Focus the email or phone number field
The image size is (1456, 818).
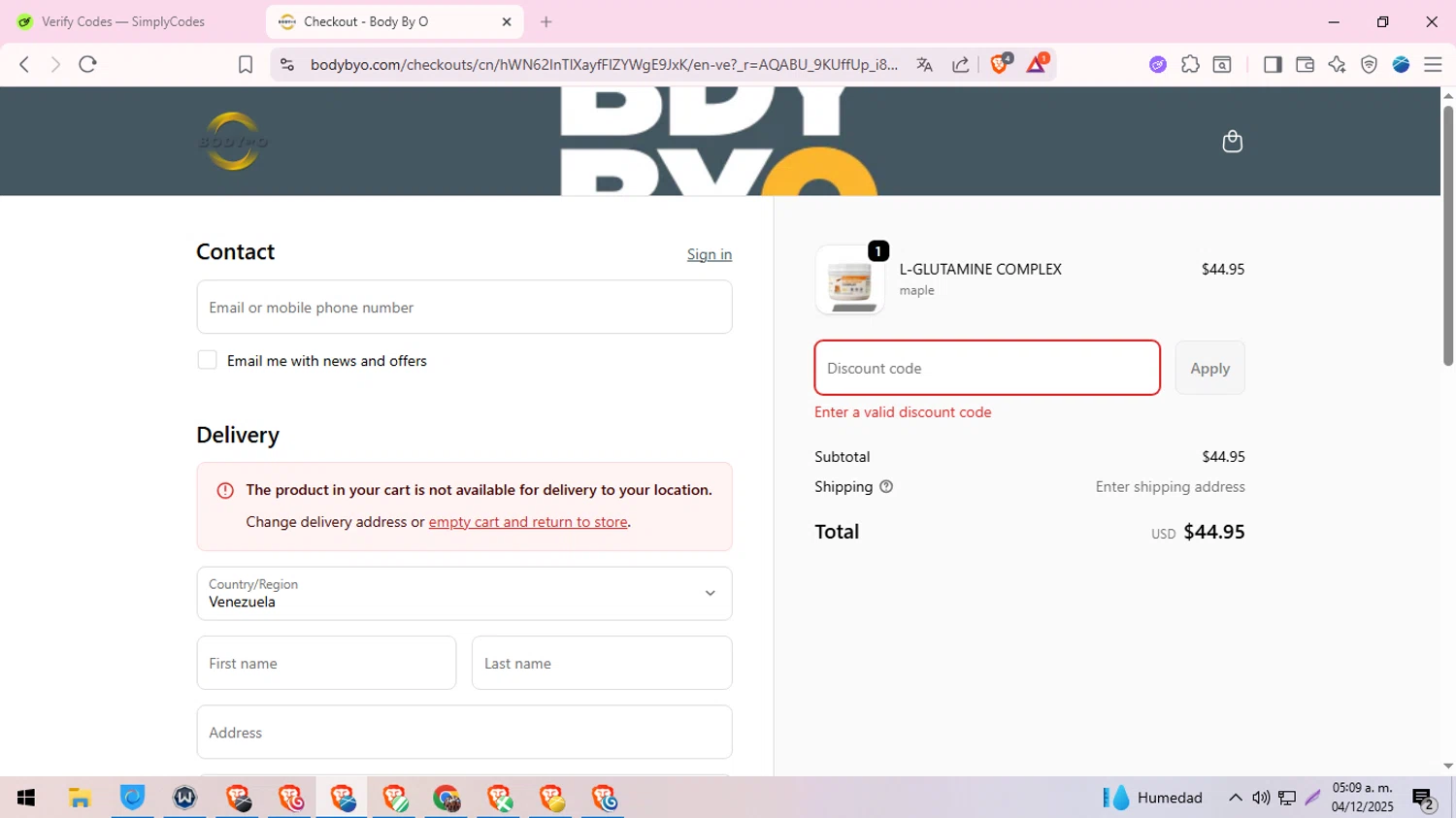[464, 307]
